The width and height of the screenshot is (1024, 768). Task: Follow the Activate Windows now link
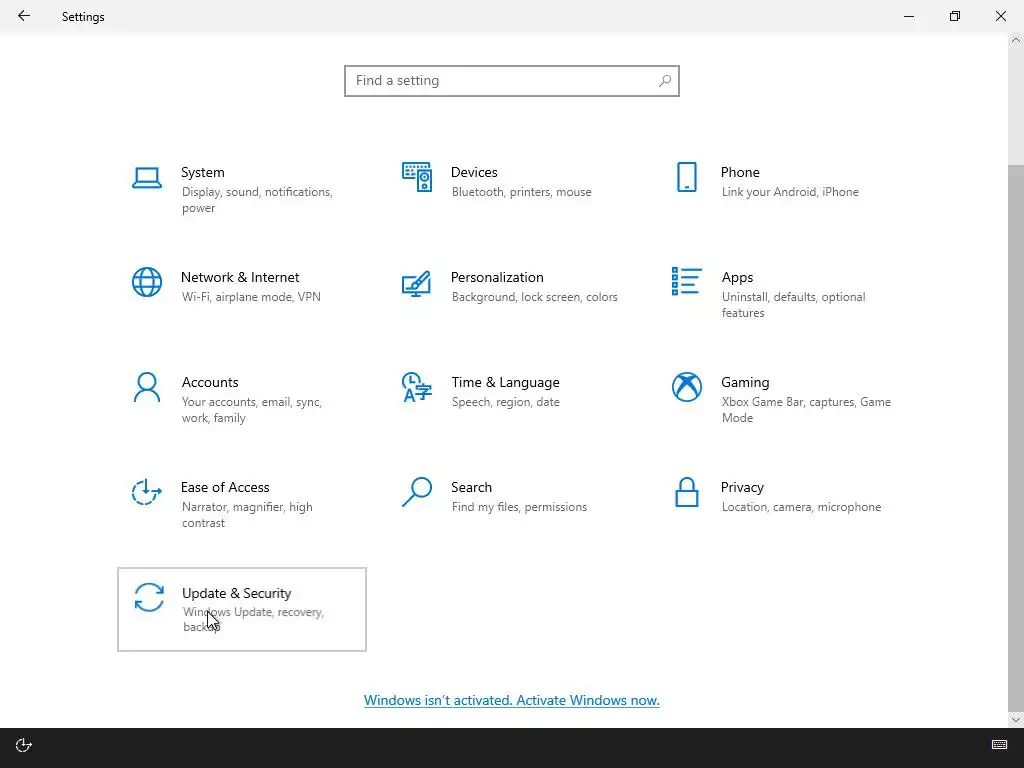(511, 700)
